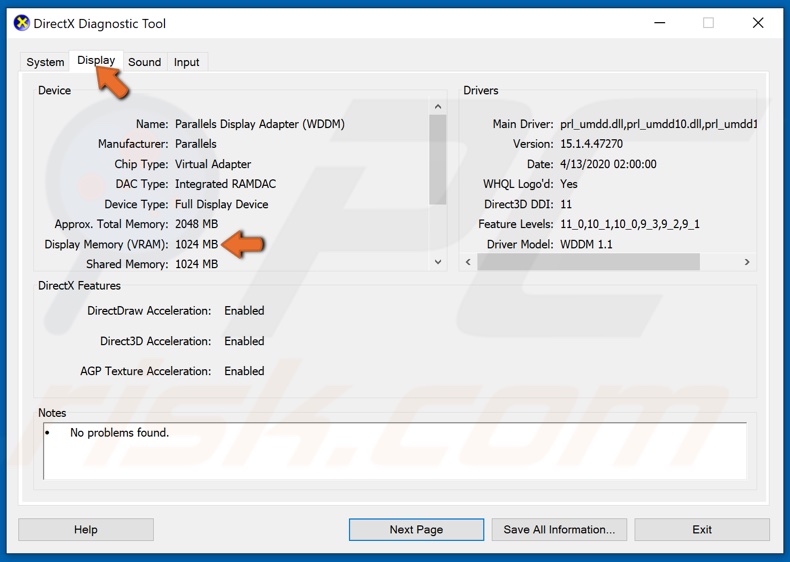This screenshot has height=562, width=790.
Task: Click the 'Full Display Device' value
Action: pos(221,204)
